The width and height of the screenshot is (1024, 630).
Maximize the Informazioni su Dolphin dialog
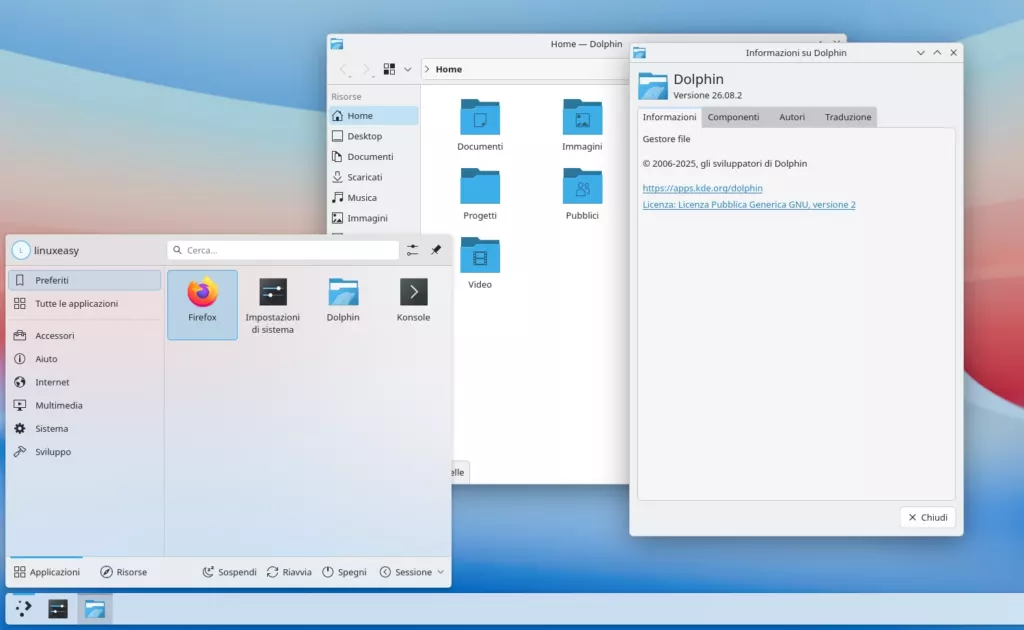(x=937, y=53)
